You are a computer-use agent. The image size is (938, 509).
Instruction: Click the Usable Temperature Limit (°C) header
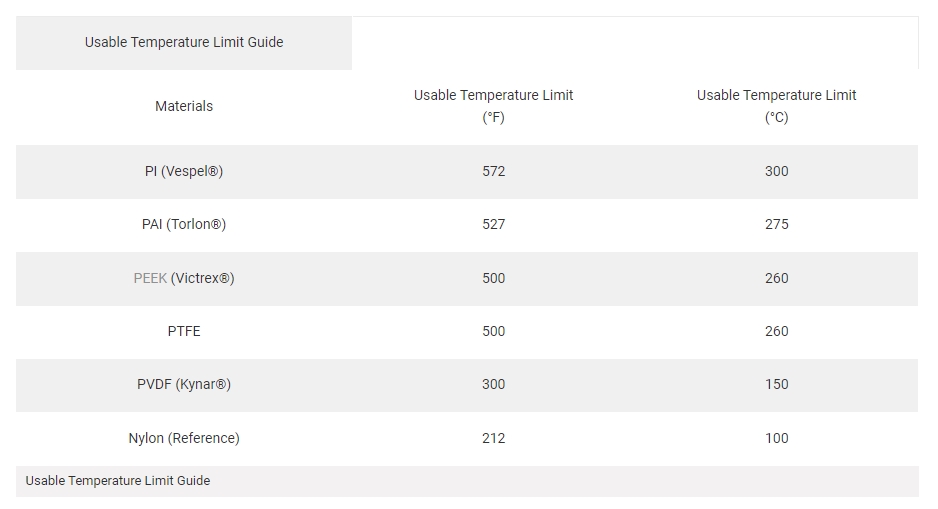[x=776, y=106]
